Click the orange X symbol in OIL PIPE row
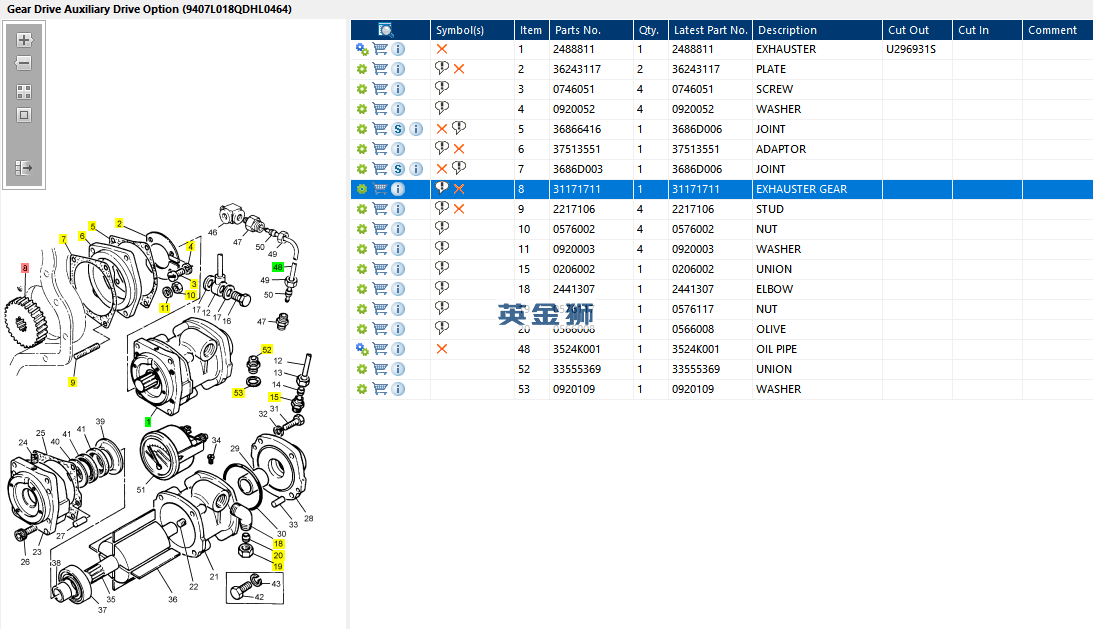This screenshot has height=629, width=1093. click(x=442, y=349)
